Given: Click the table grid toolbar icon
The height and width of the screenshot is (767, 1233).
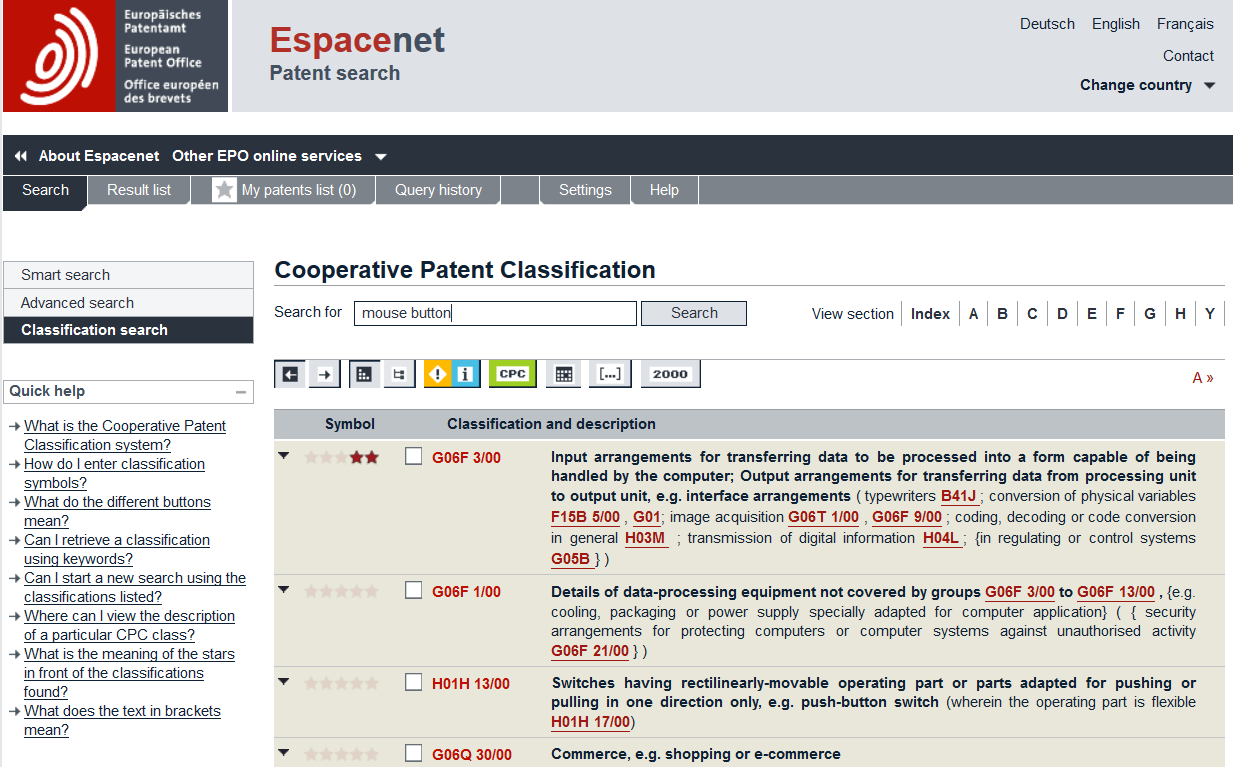Looking at the screenshot, I should pos(564,374).
